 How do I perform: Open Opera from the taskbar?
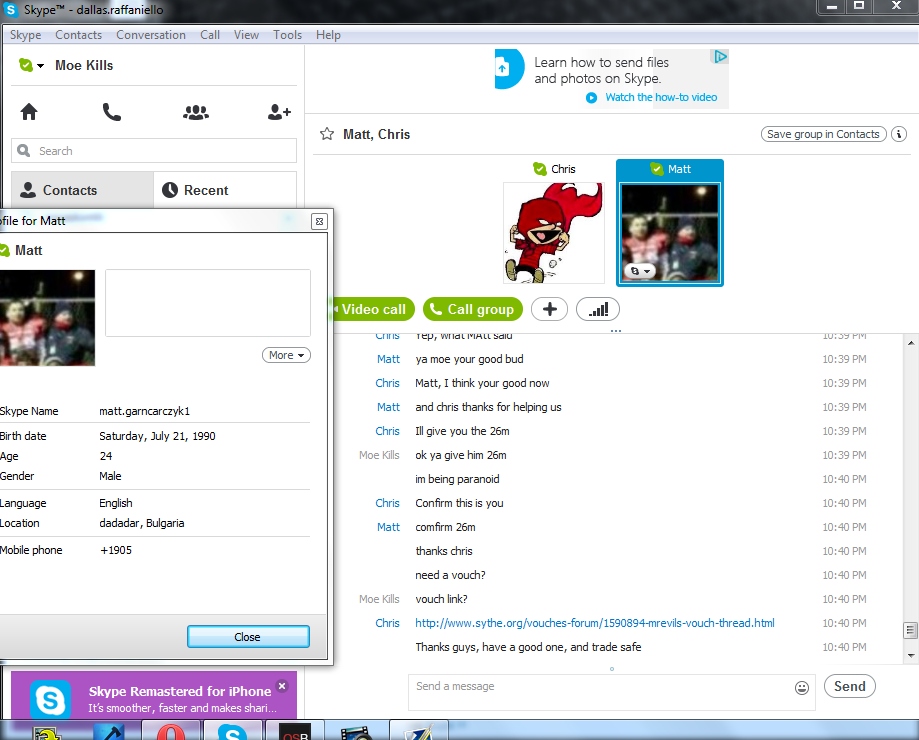[171, 731]
